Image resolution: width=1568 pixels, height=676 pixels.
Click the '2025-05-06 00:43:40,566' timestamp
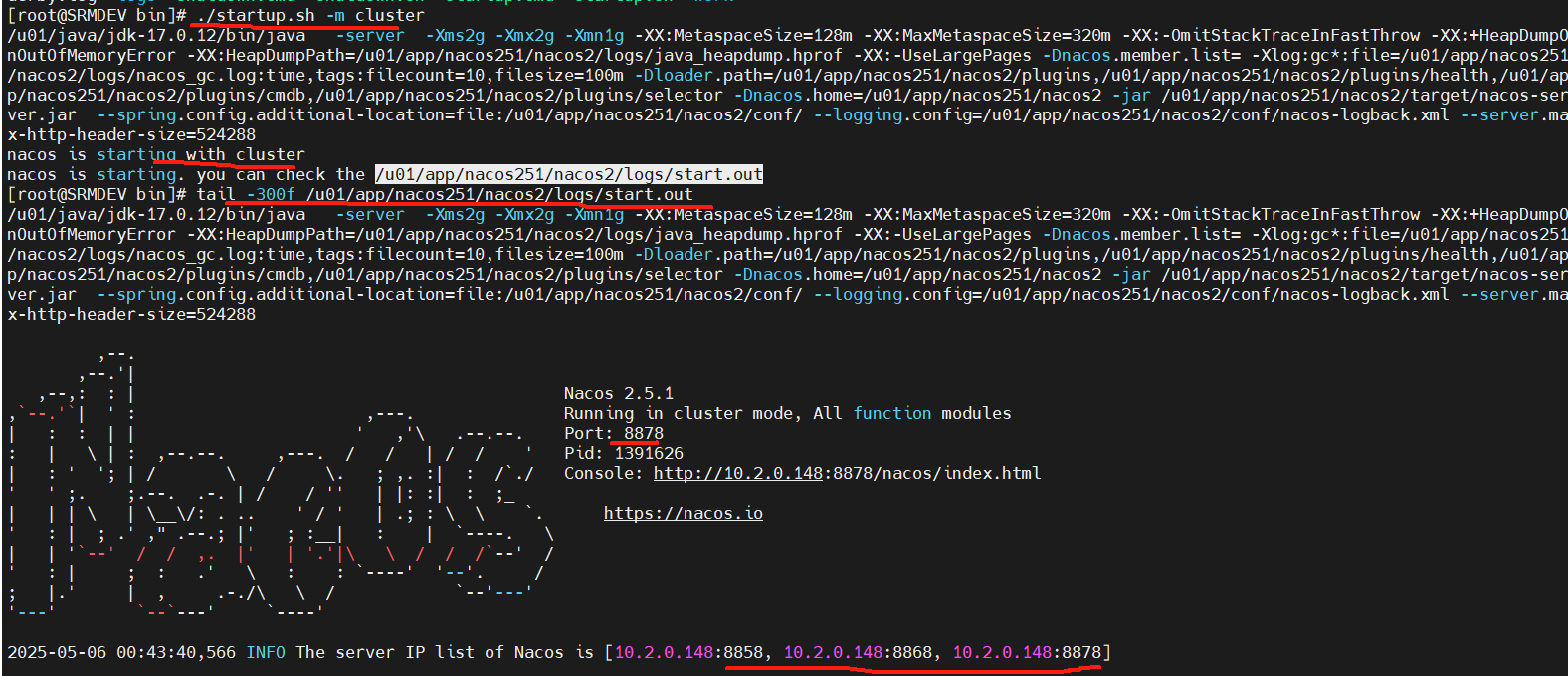pos(121,652)
